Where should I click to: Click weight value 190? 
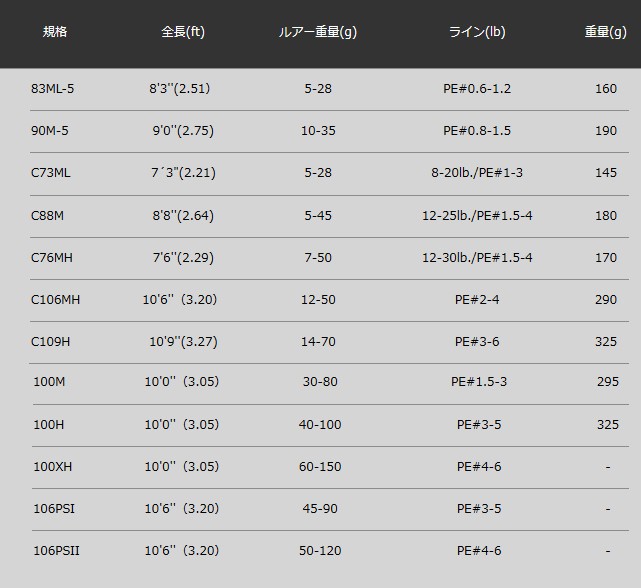tap(606, 131)
